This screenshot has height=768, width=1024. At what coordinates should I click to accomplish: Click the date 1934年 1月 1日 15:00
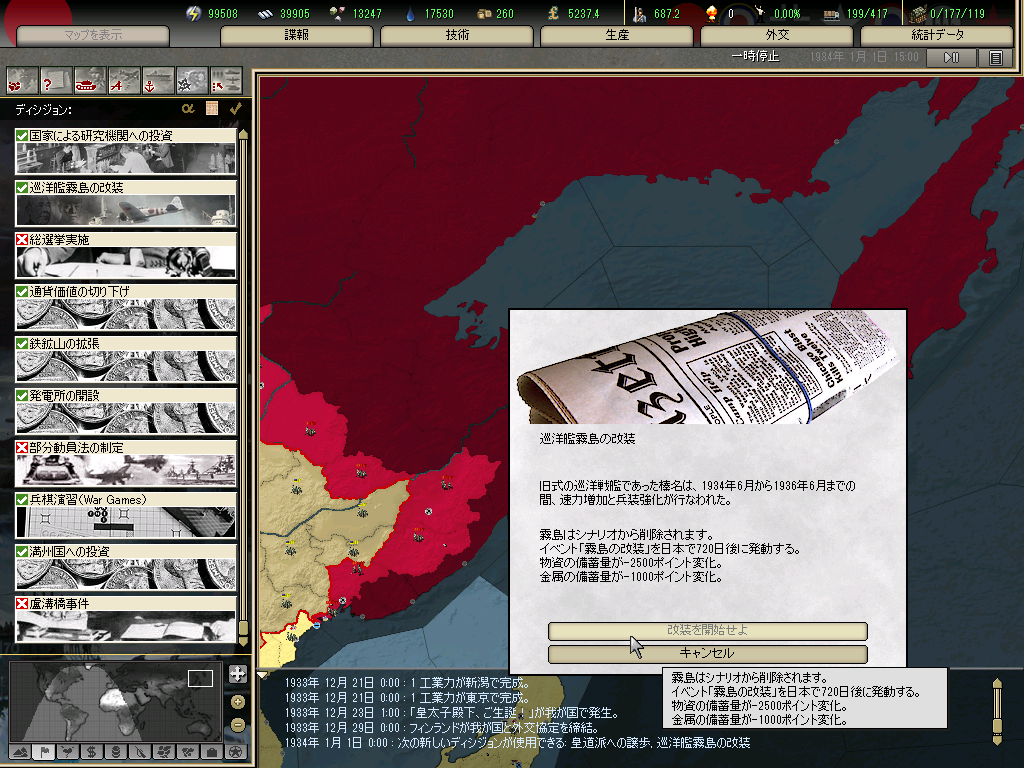(864, 57)
